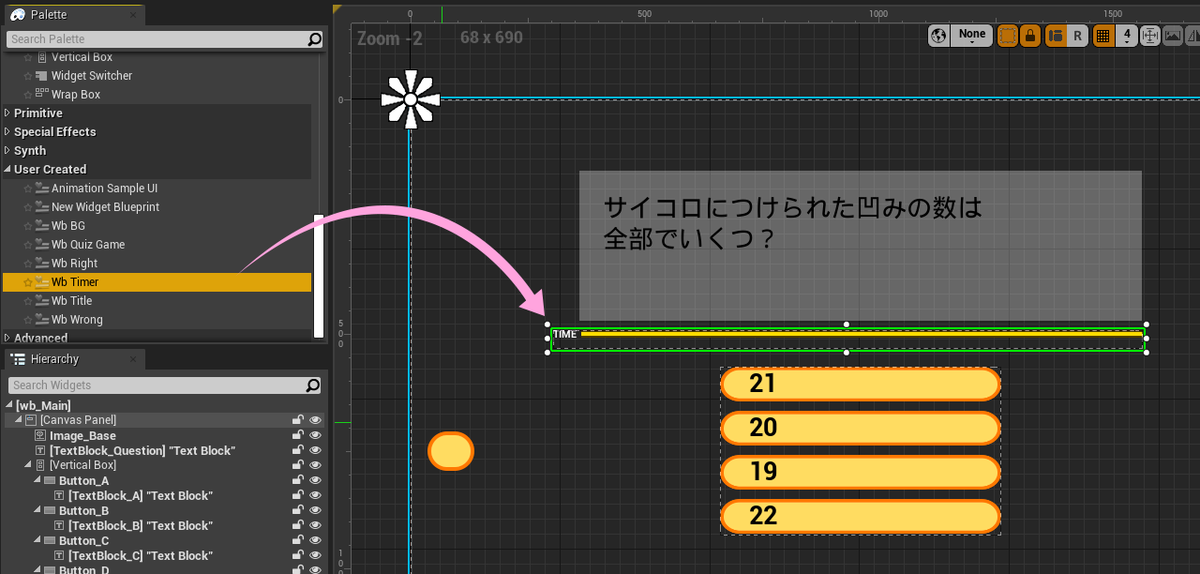
Task: Collapse the Canvas Panel tree node
Action: point(19,421)
